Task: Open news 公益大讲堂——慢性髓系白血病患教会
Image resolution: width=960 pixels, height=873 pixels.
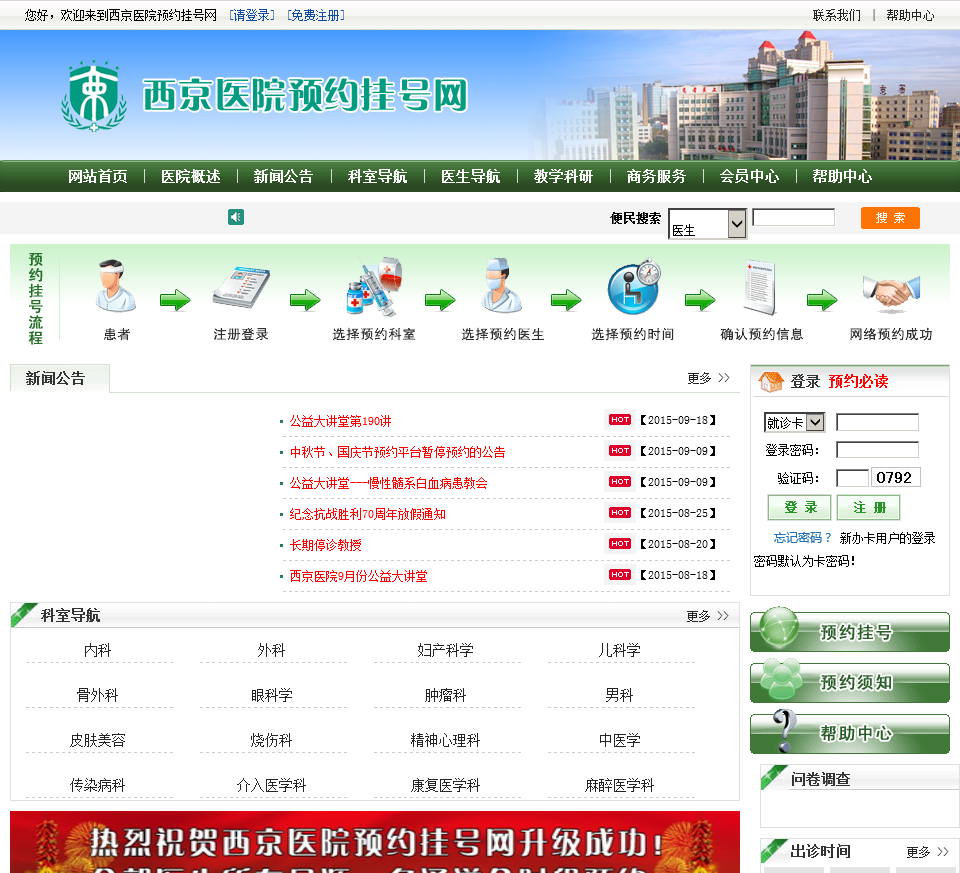Action: tap(388, 483)
